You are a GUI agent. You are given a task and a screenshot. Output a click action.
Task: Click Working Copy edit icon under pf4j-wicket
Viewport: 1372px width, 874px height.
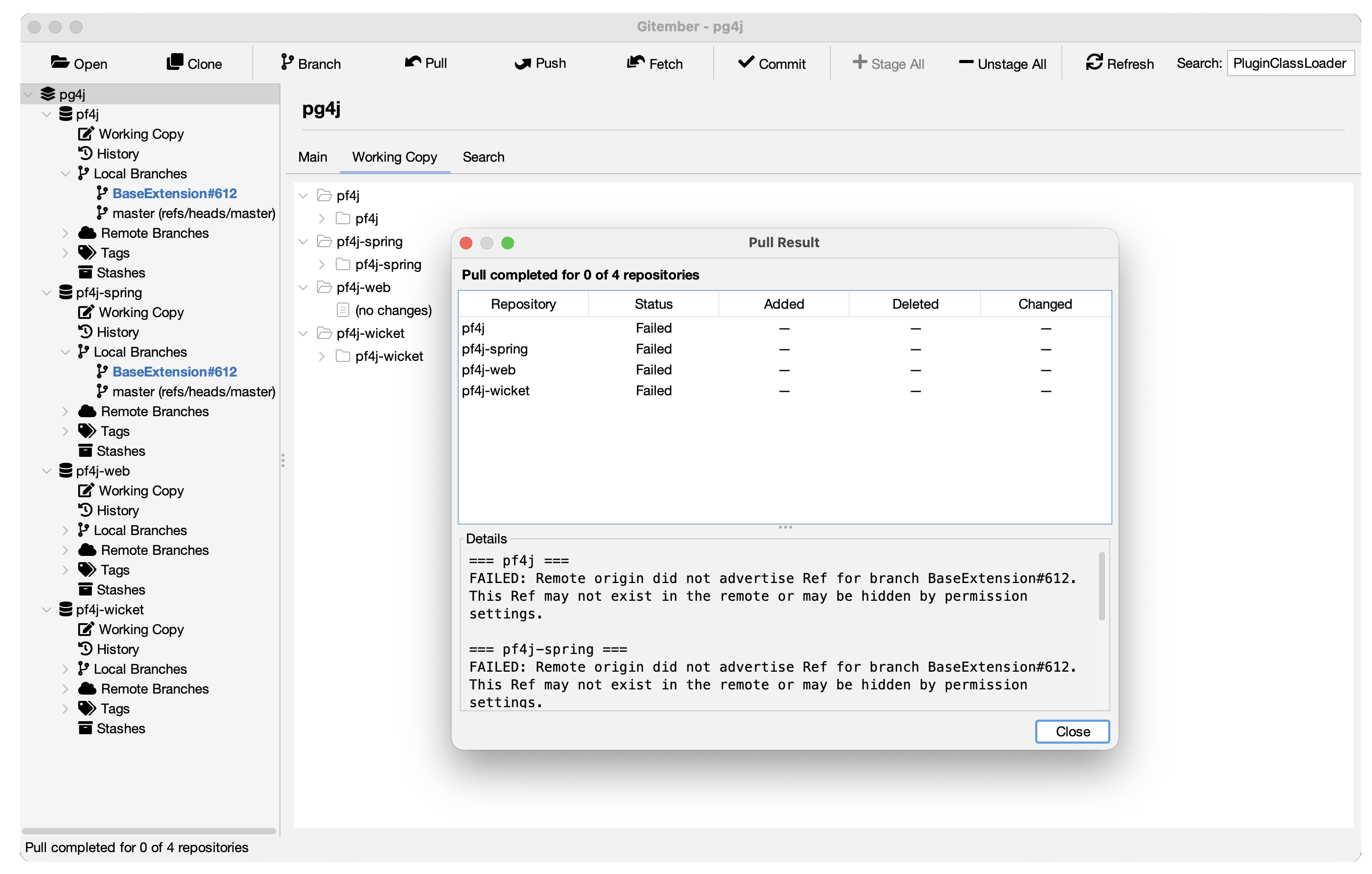86,629
